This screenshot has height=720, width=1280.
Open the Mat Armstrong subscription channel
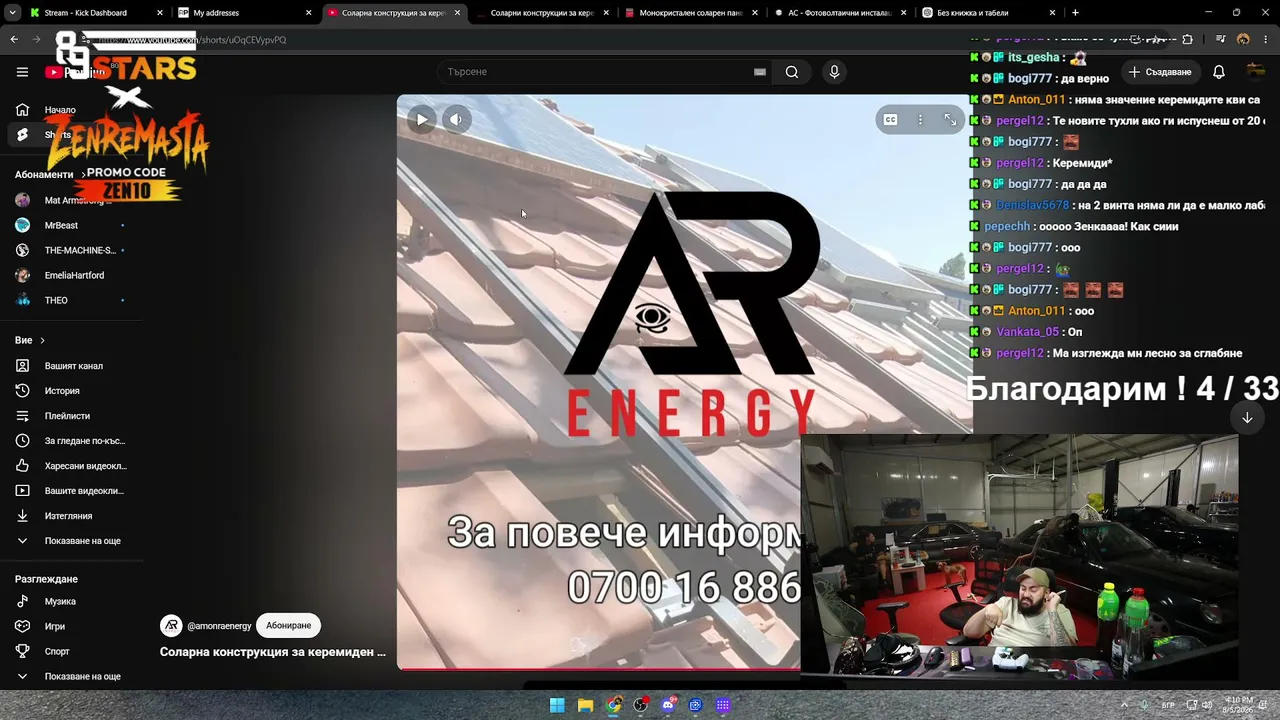click(70, 200)
